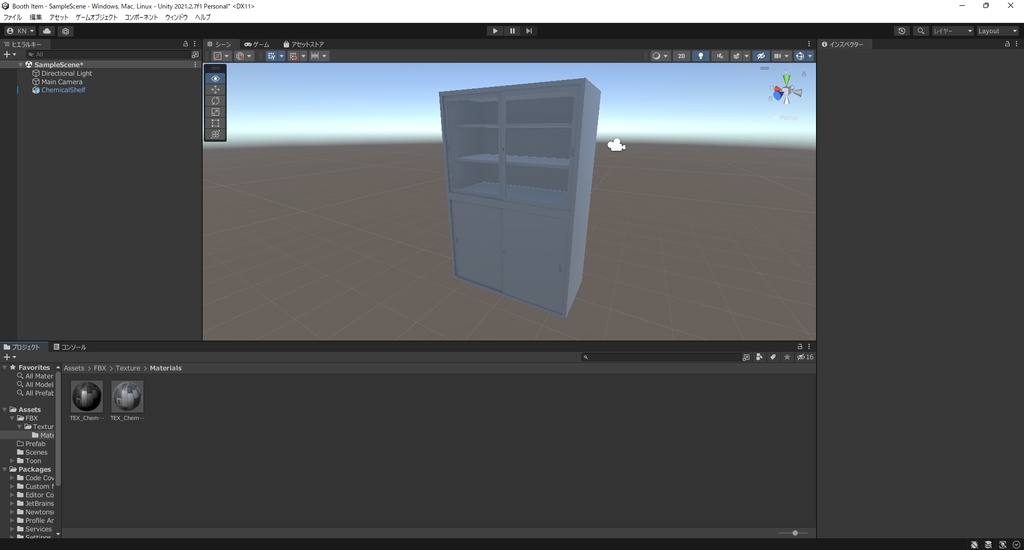This screenshot has width=1024, height=550.
Task: Click the last status bar check icon
Action: (1016, 544)
